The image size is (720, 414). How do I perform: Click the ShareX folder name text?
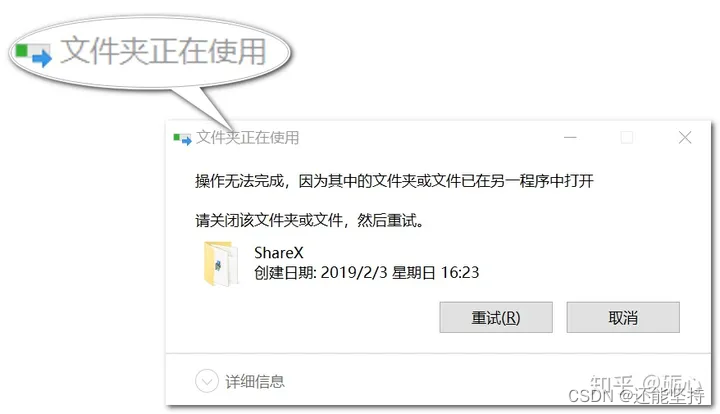coord(279,253)
